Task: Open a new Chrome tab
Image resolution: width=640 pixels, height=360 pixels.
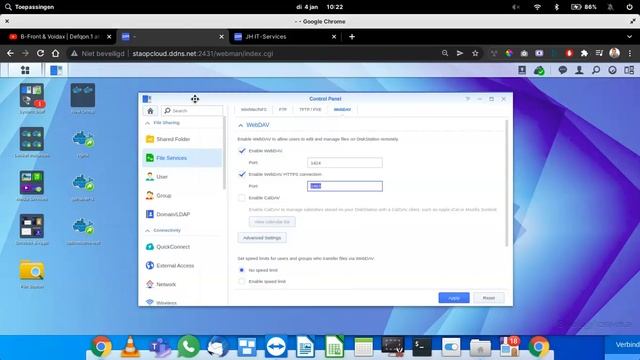Action: tap(352, 37)
